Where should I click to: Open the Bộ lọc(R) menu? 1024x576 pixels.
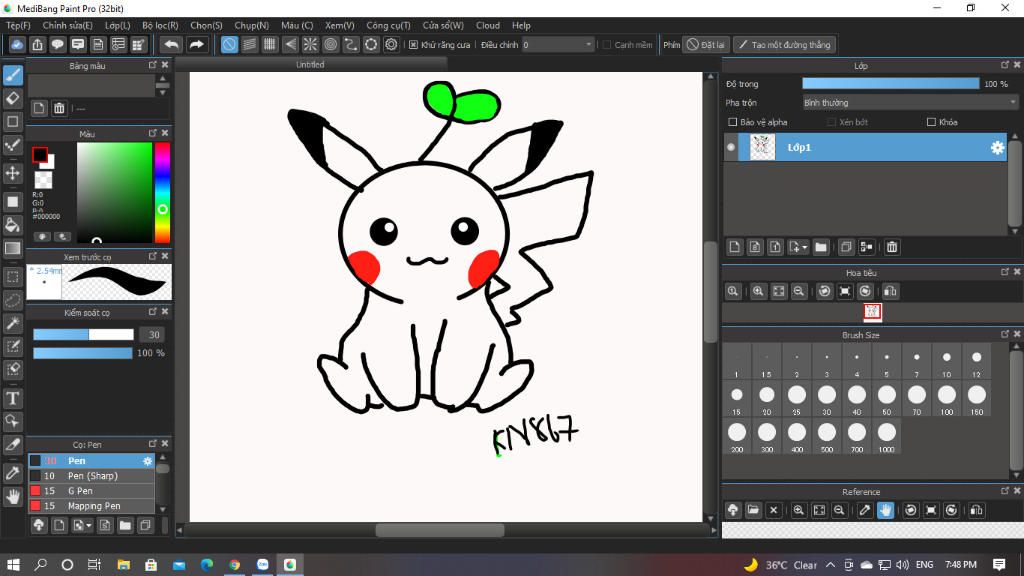[x=160, y=25]
